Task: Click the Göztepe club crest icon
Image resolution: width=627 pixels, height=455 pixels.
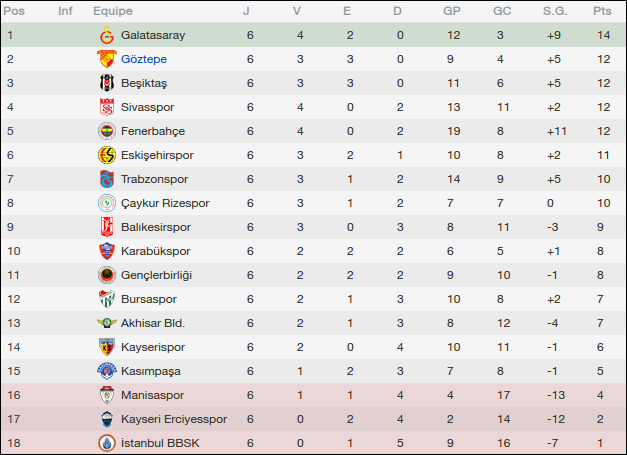Action: click(106, 59)
